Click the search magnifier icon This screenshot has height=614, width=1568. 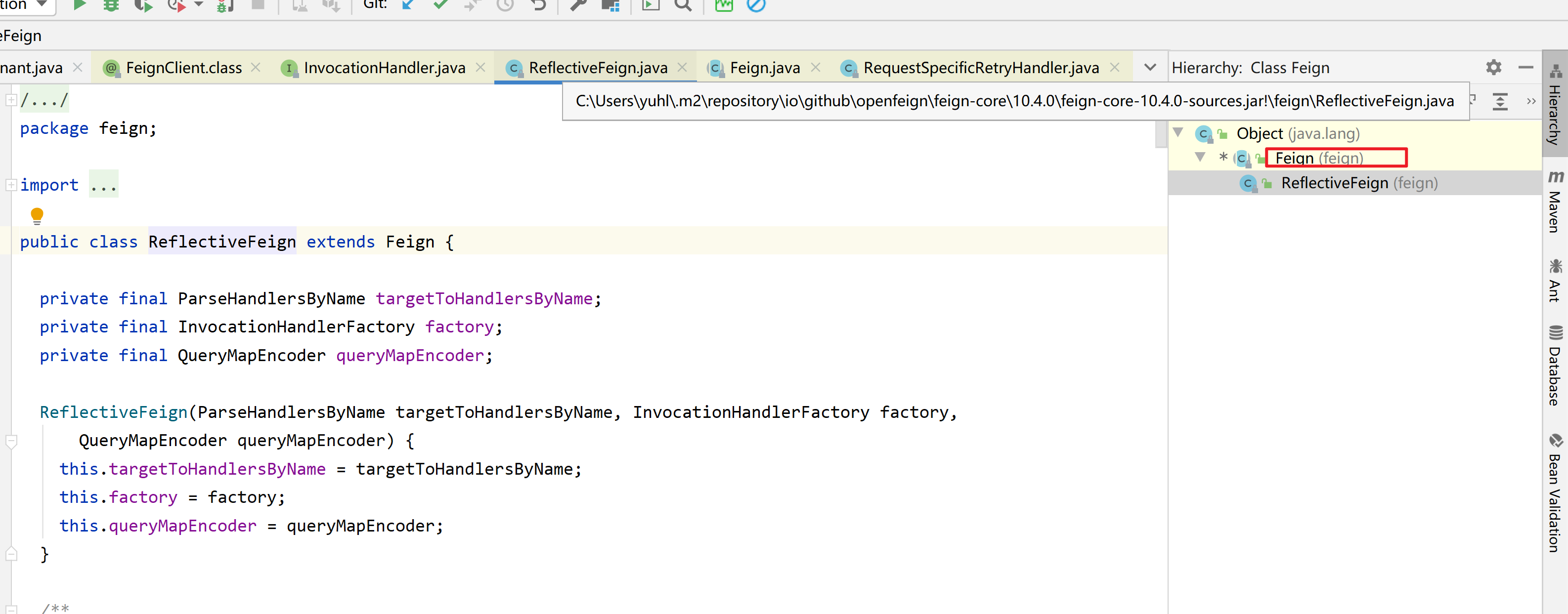pyautogui.click(x=683, y=5)
